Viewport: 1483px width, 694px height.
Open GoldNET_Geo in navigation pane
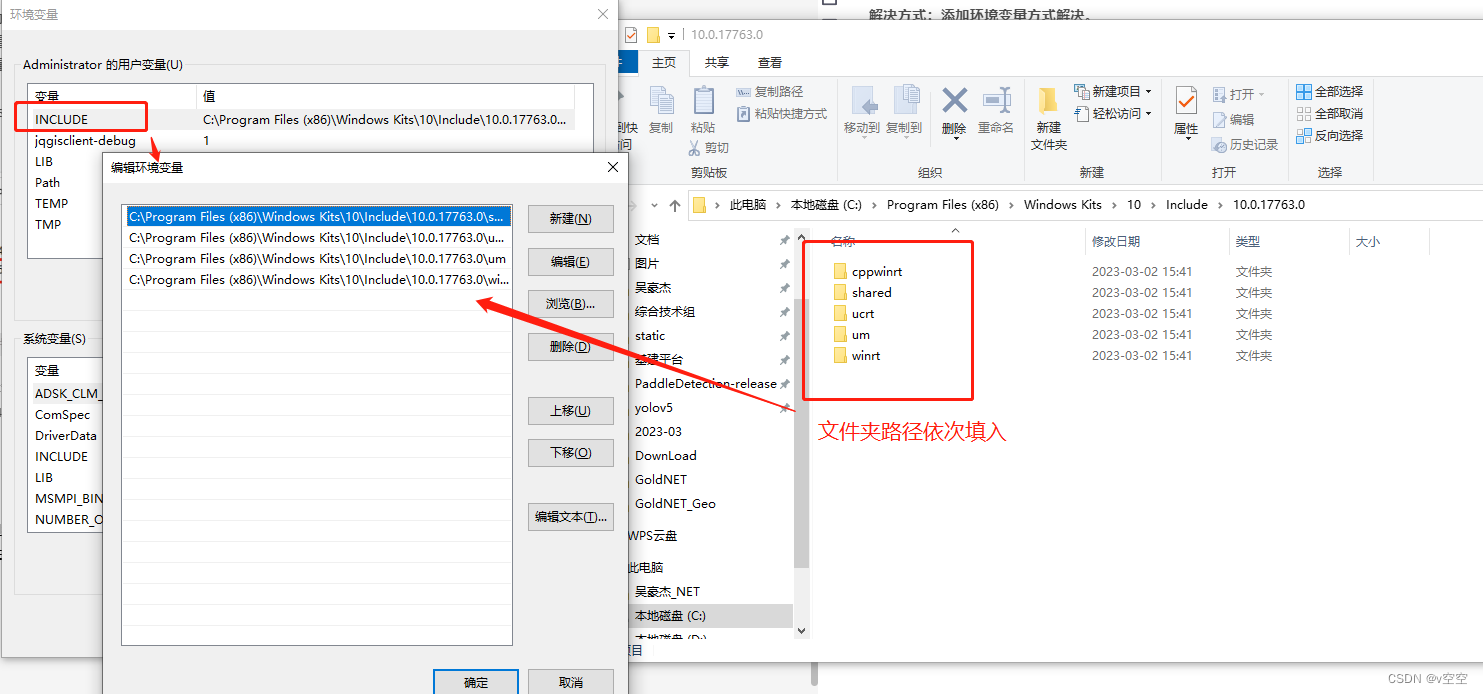click(675, 504)
